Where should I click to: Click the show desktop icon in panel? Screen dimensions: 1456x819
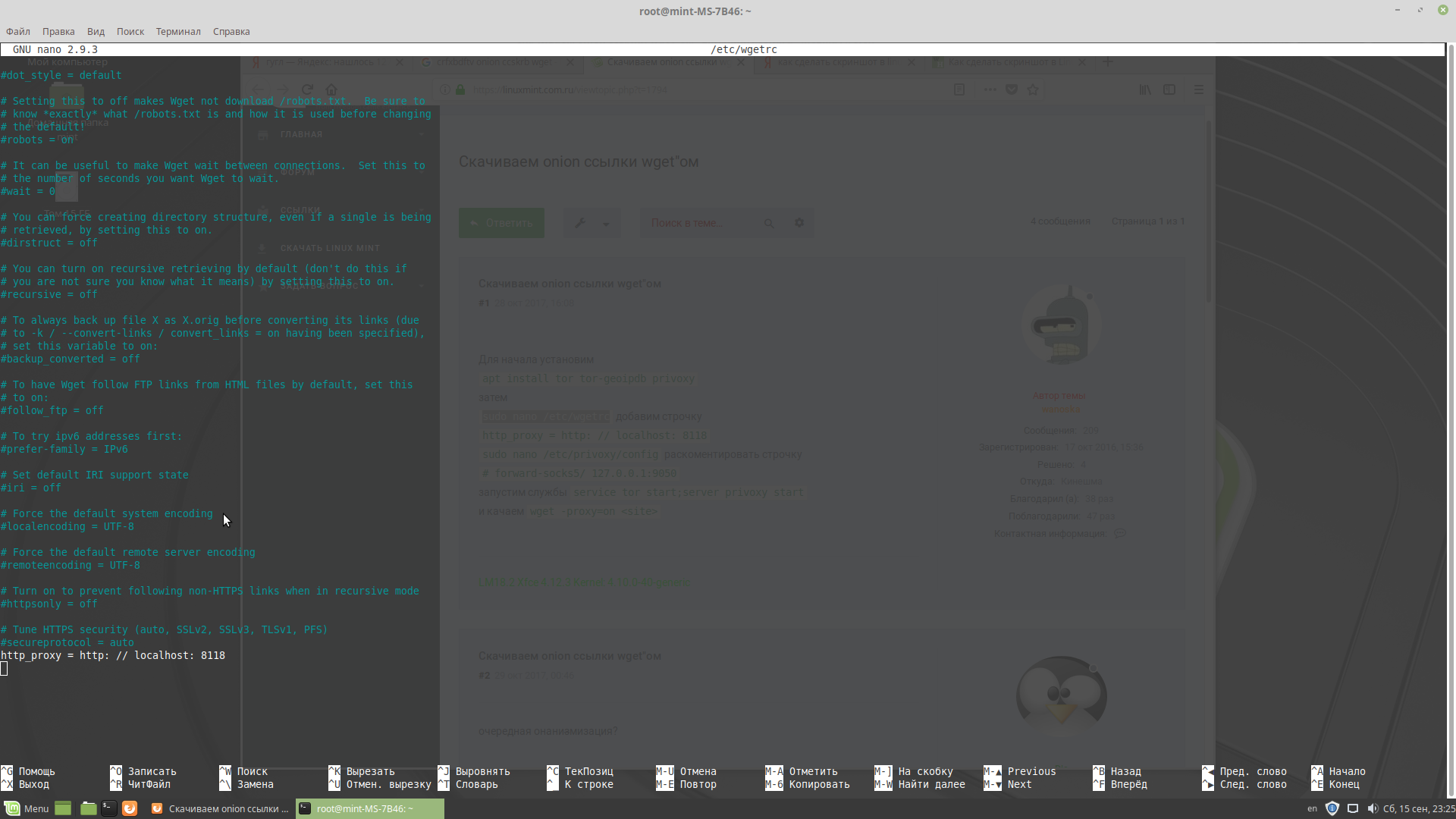pos(63,808)
